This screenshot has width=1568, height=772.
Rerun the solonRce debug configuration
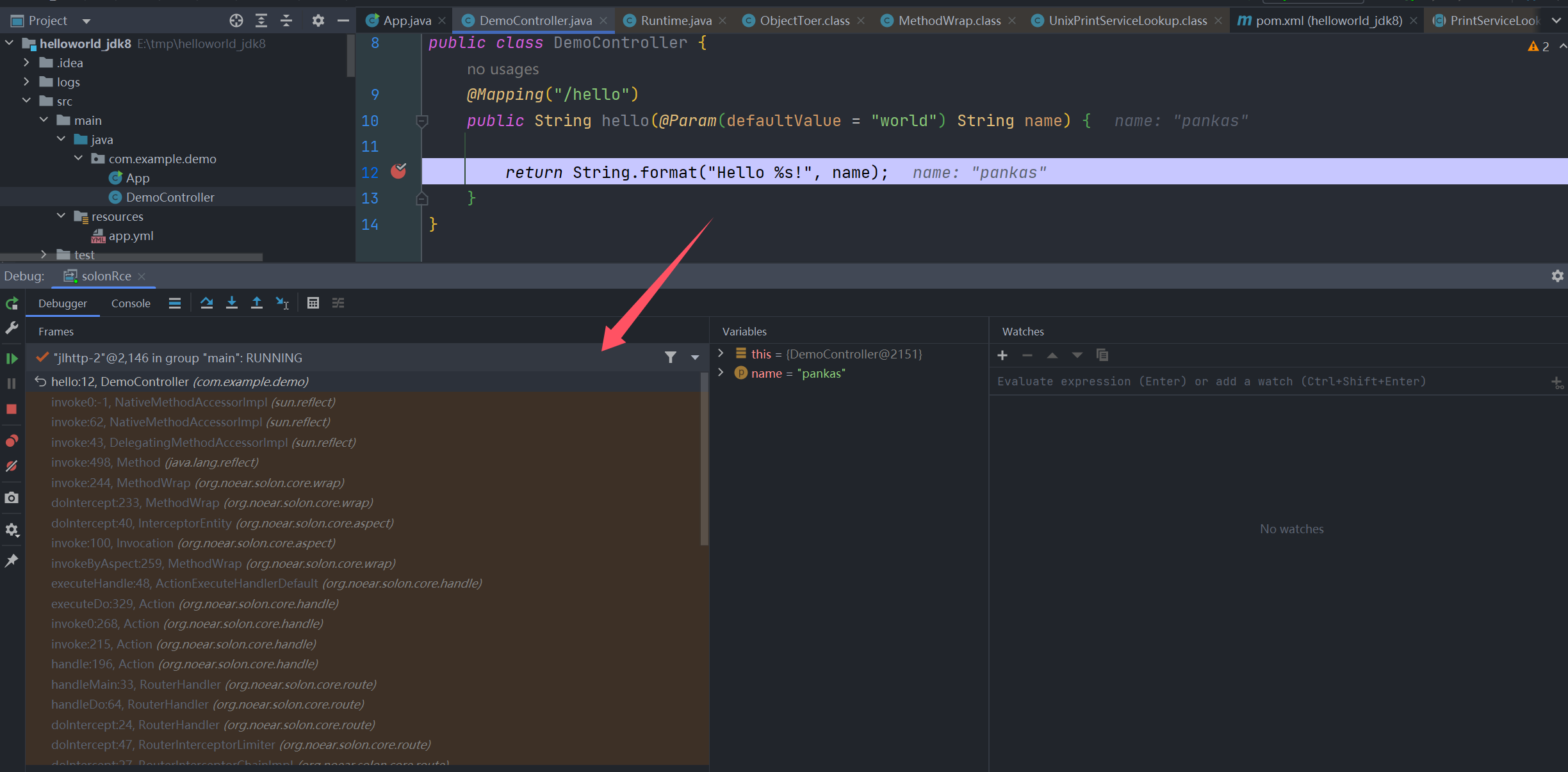pos(12,303)
